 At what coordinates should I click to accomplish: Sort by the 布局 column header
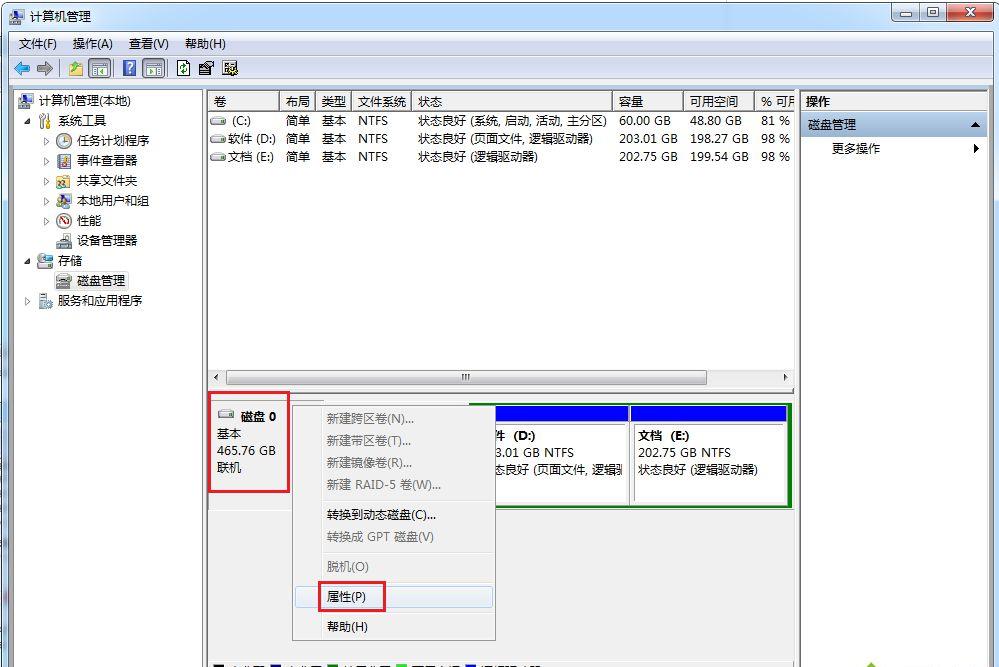(298, 101)
